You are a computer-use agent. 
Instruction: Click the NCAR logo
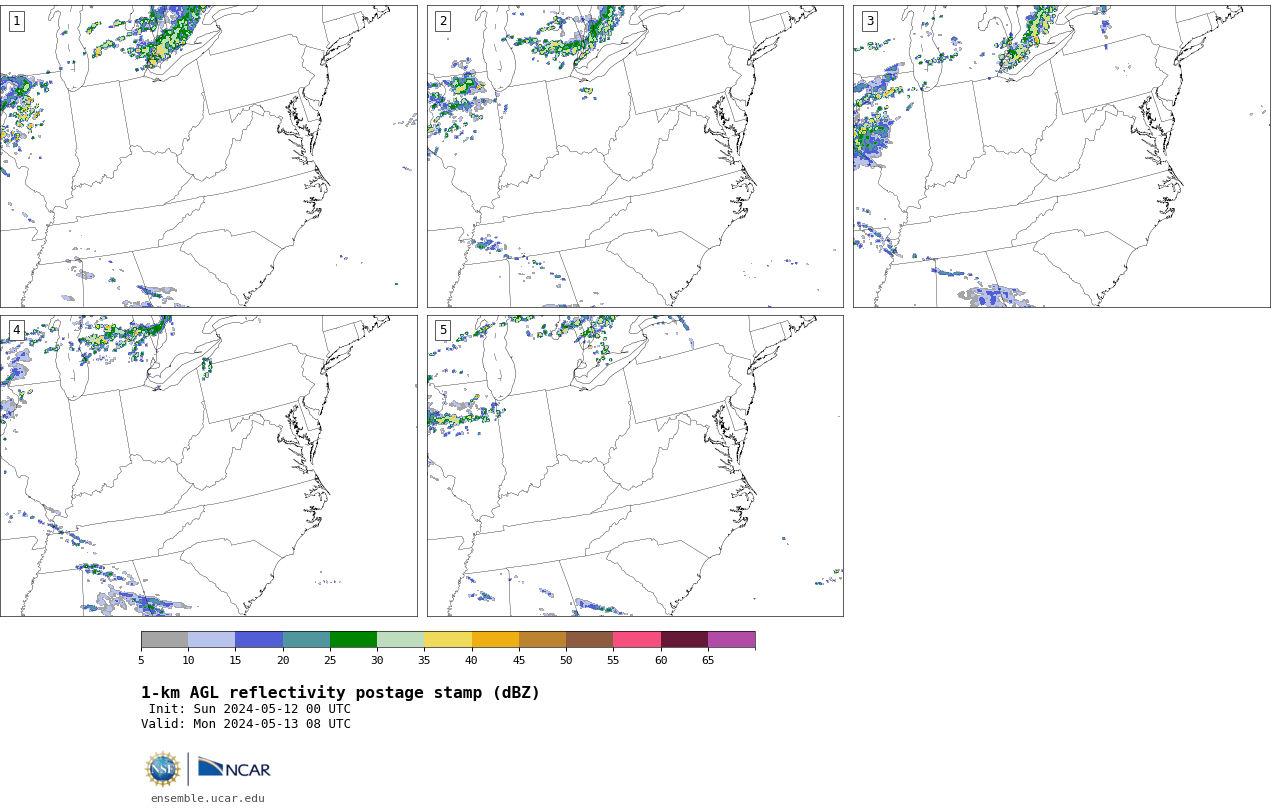234,769
